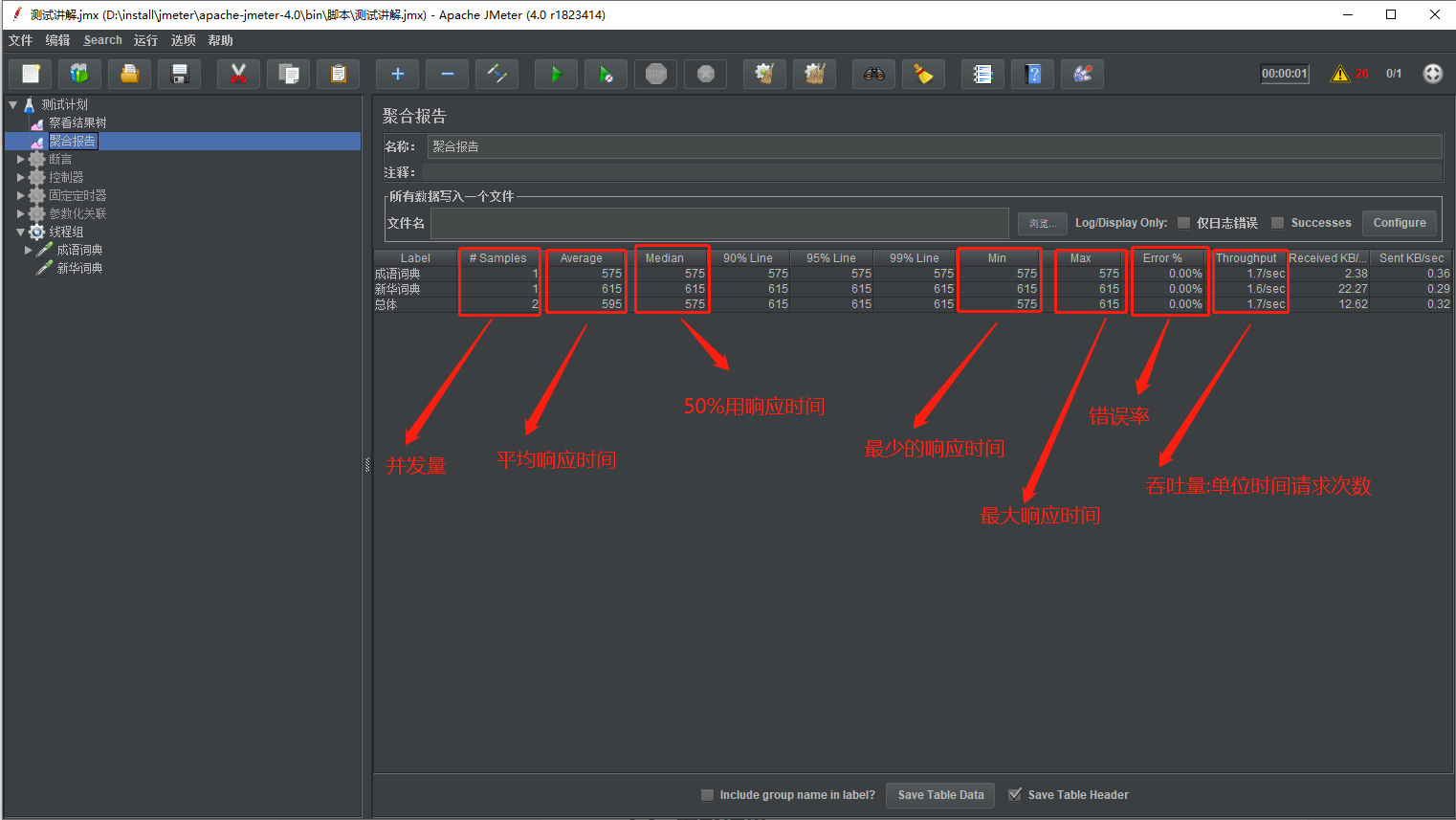Open the 运行 menu

(145, 40)
